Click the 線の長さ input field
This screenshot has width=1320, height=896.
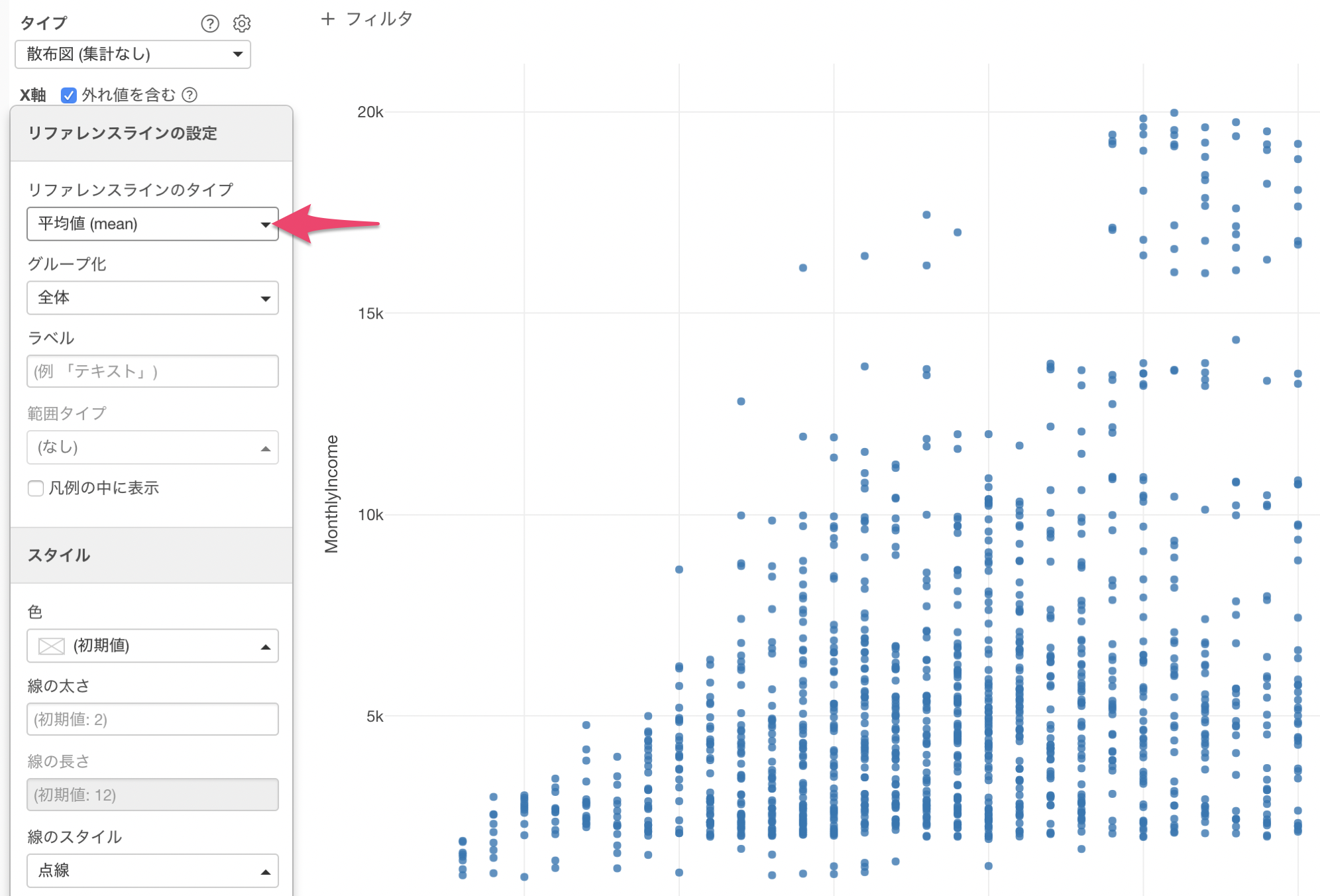[x=152, y=795]
